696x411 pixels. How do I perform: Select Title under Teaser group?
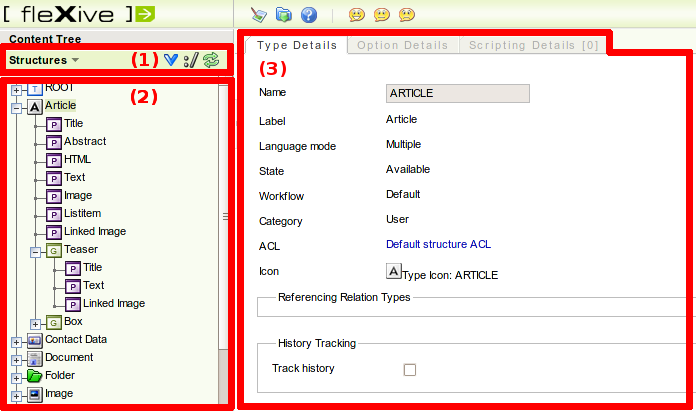92,267
